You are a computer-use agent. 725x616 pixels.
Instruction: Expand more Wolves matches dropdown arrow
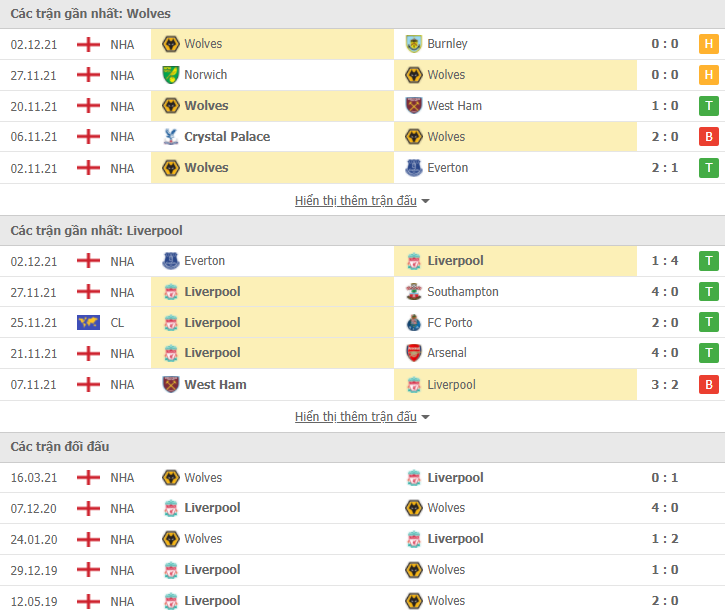(x=425, y=201)
